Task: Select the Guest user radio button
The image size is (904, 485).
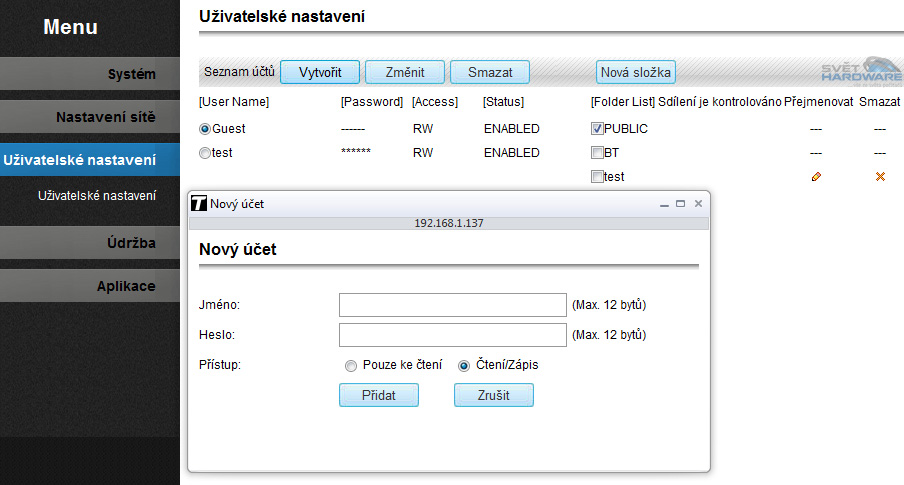Action: click(205, 129)
